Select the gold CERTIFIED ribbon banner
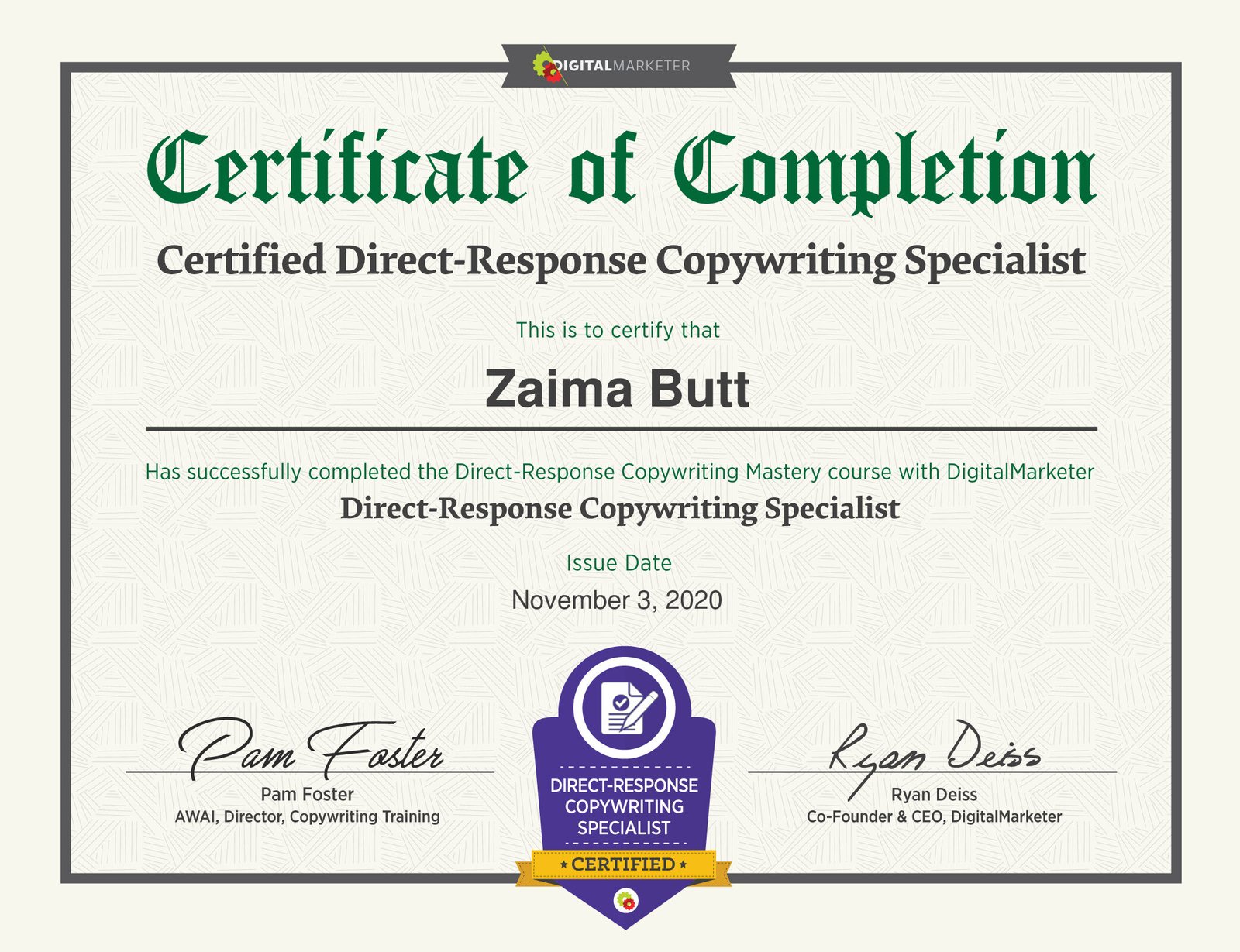The height and width of the screenshot is (952, 1240). click(623, 864)
